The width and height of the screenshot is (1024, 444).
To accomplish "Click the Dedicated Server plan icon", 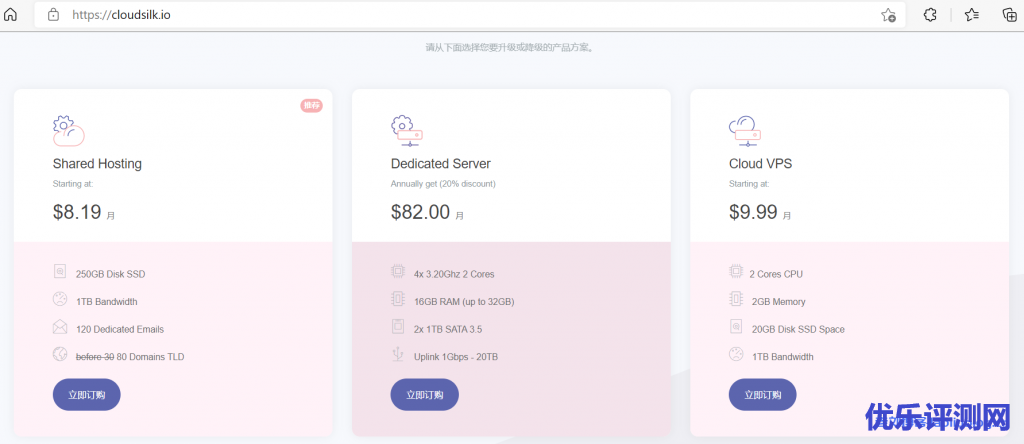I will pos(406,130).
